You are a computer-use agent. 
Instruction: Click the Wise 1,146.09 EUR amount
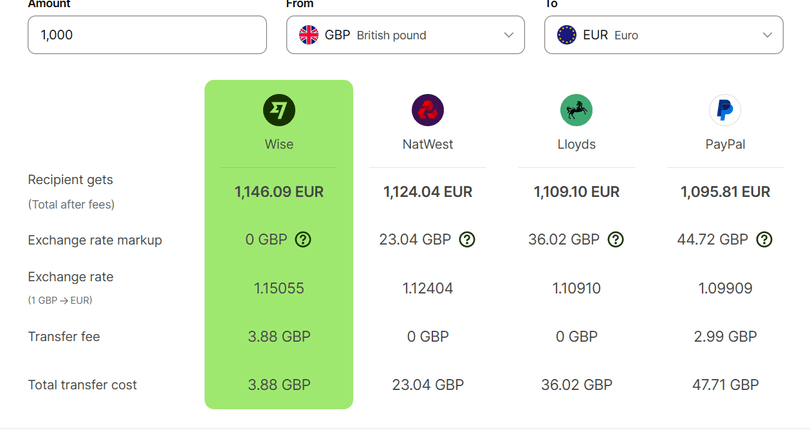279,192
